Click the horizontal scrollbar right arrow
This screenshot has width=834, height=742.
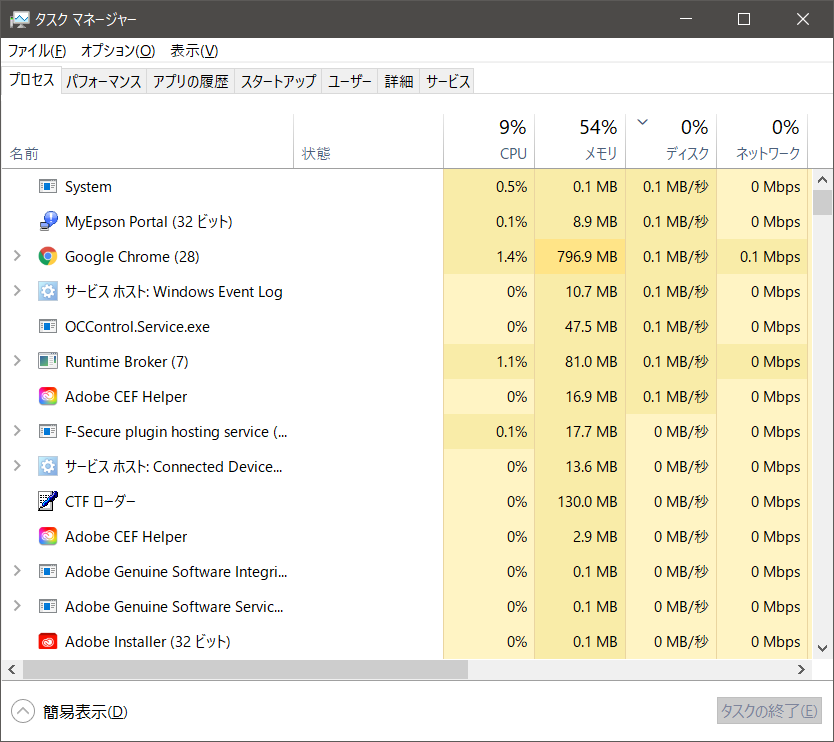801,670
